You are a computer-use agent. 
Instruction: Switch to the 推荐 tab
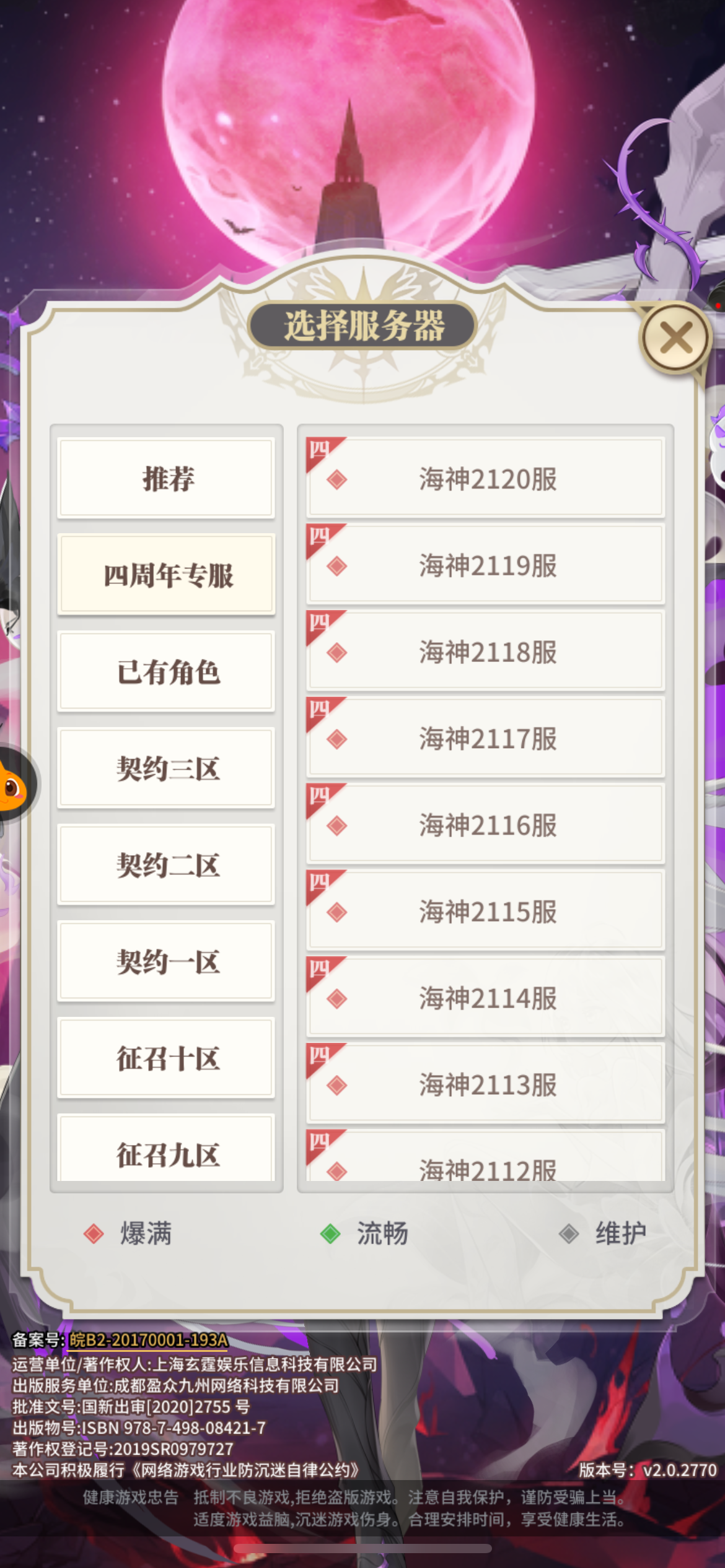pos(166,478)
